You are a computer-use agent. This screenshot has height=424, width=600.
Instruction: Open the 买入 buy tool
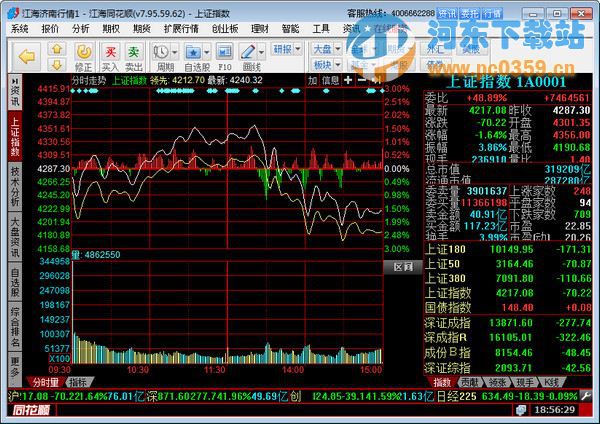click(x=110, y=51)
